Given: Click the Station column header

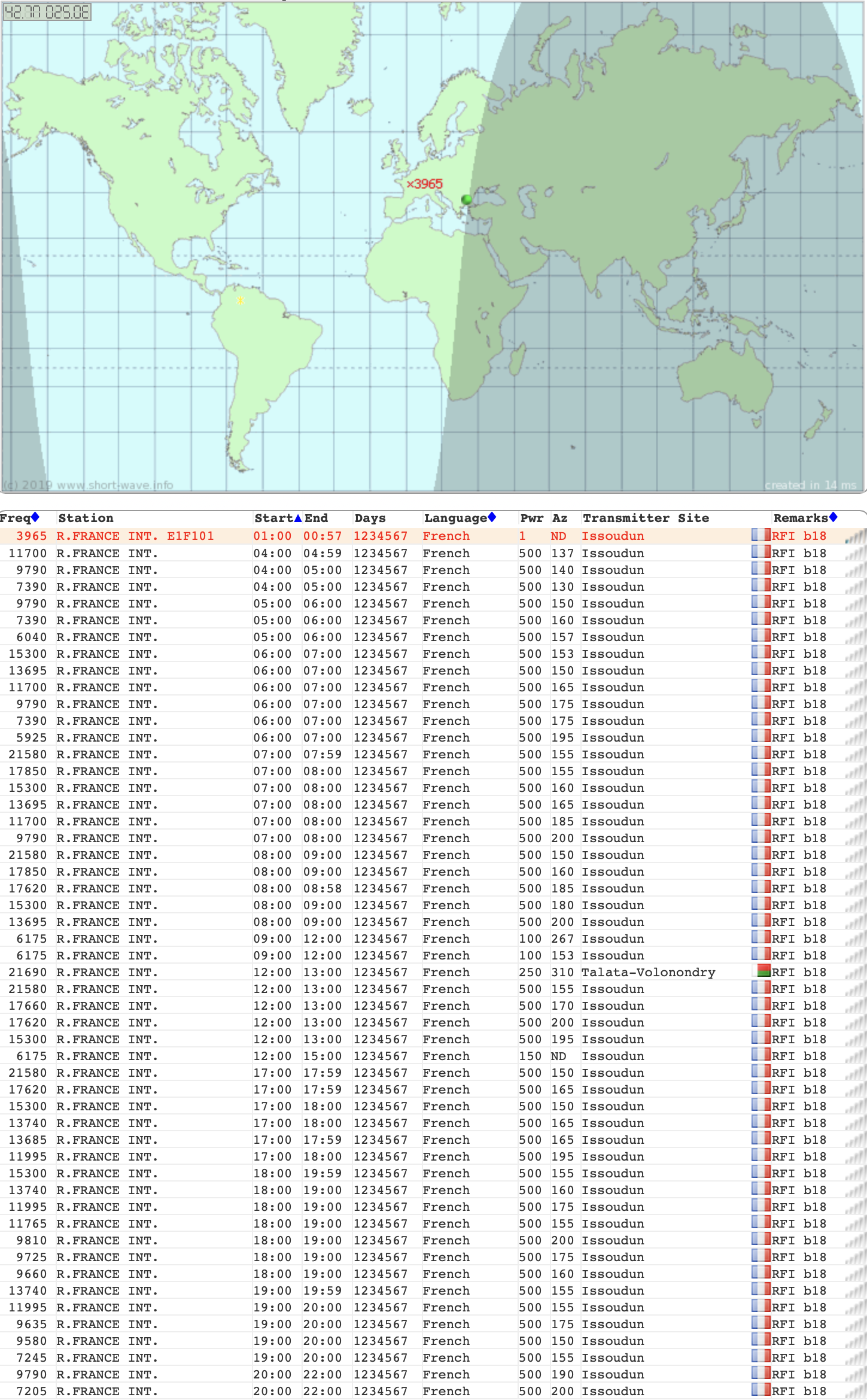Looking at the screenshot, I should point(86,518).
